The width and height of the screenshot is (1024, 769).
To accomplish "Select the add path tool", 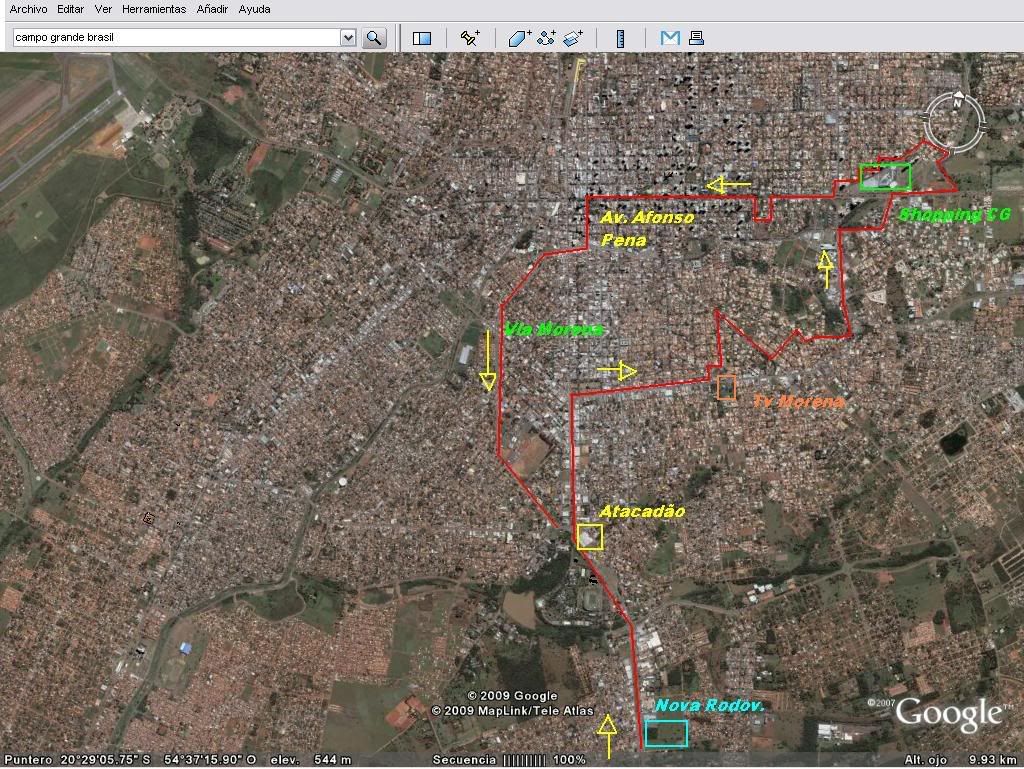I will point(546,38).
